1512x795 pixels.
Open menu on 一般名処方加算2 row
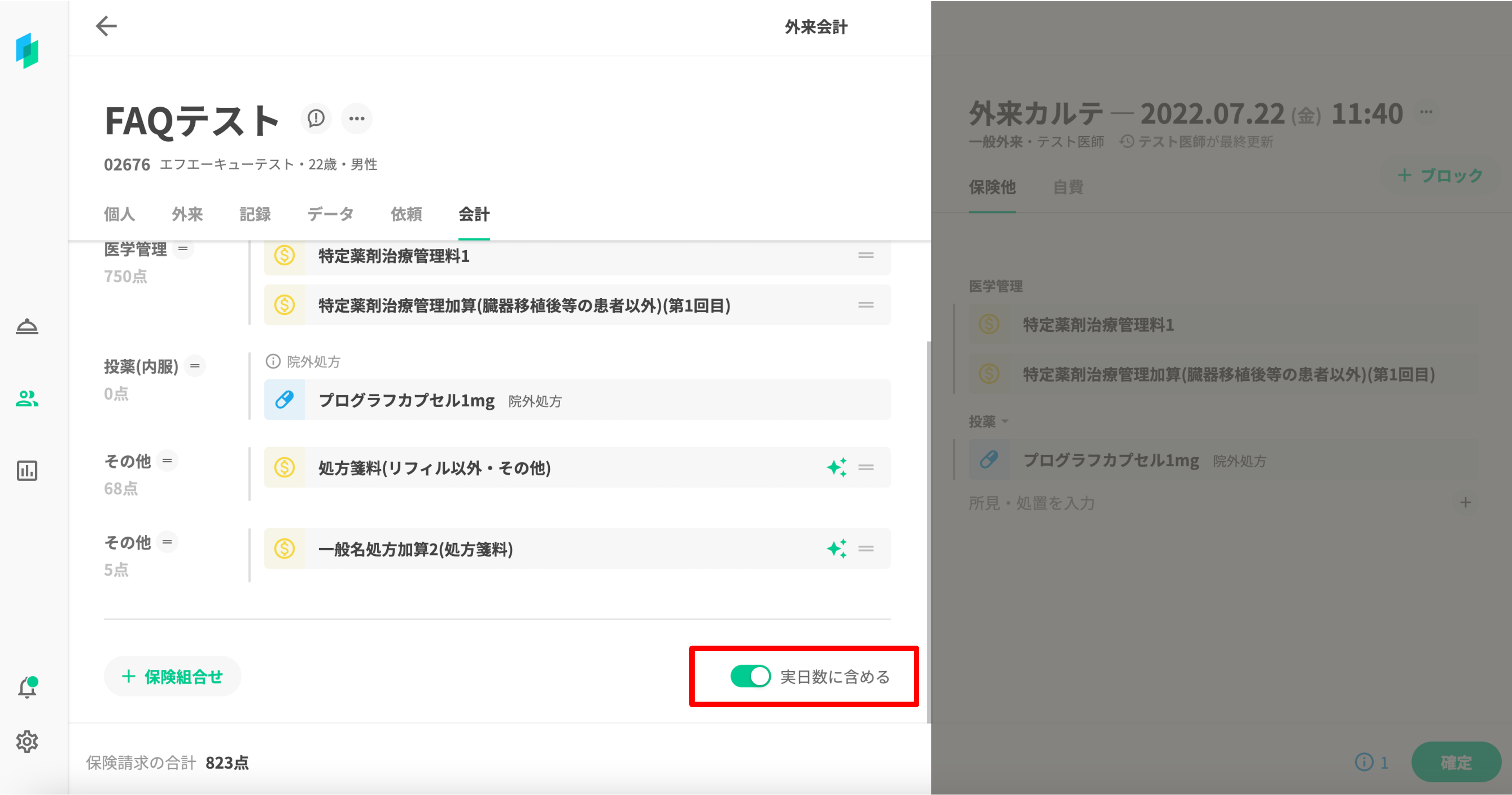point(866,549)
